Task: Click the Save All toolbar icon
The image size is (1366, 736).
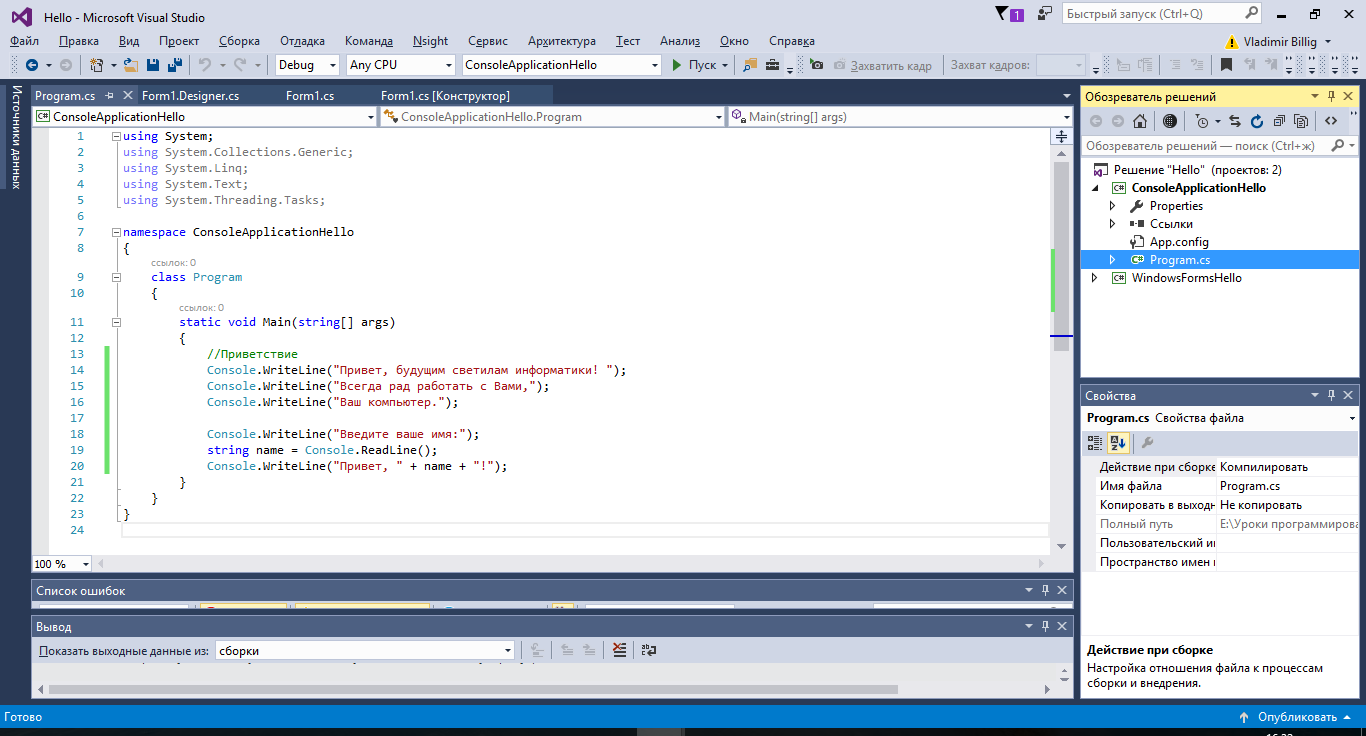Action: click(174, 65)
